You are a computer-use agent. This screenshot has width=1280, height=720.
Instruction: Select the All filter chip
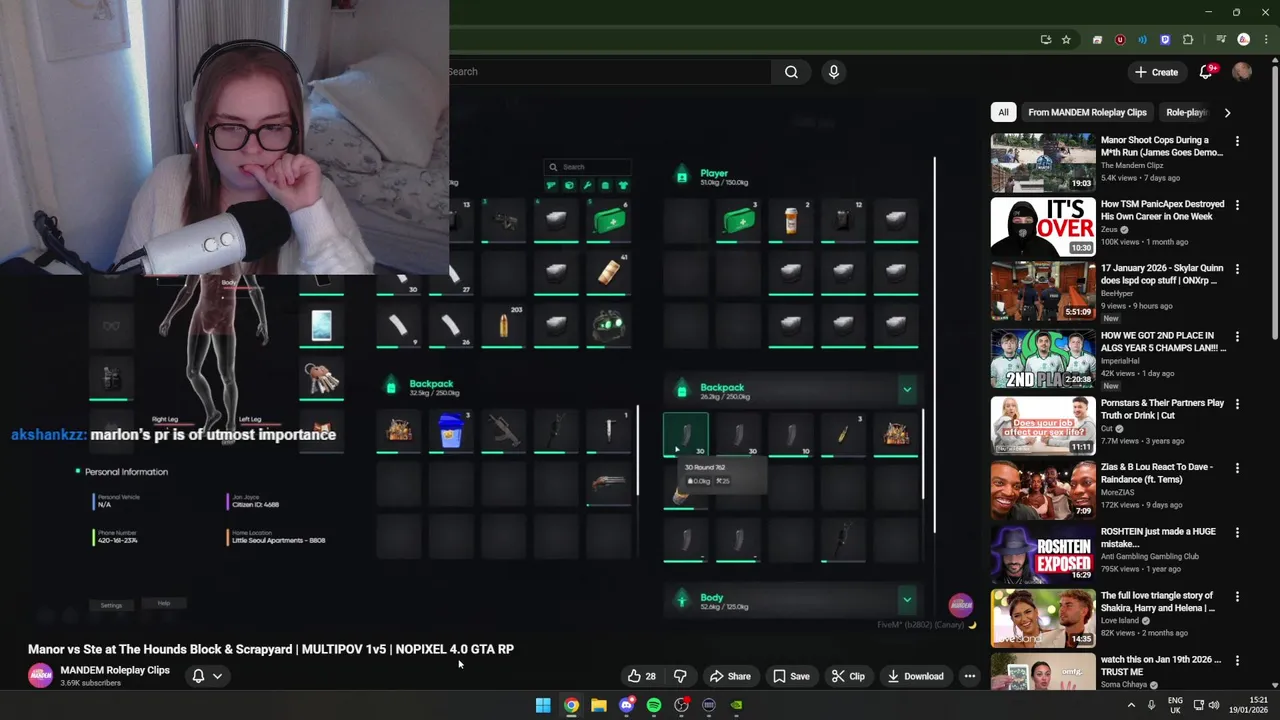click(1003, 112)
